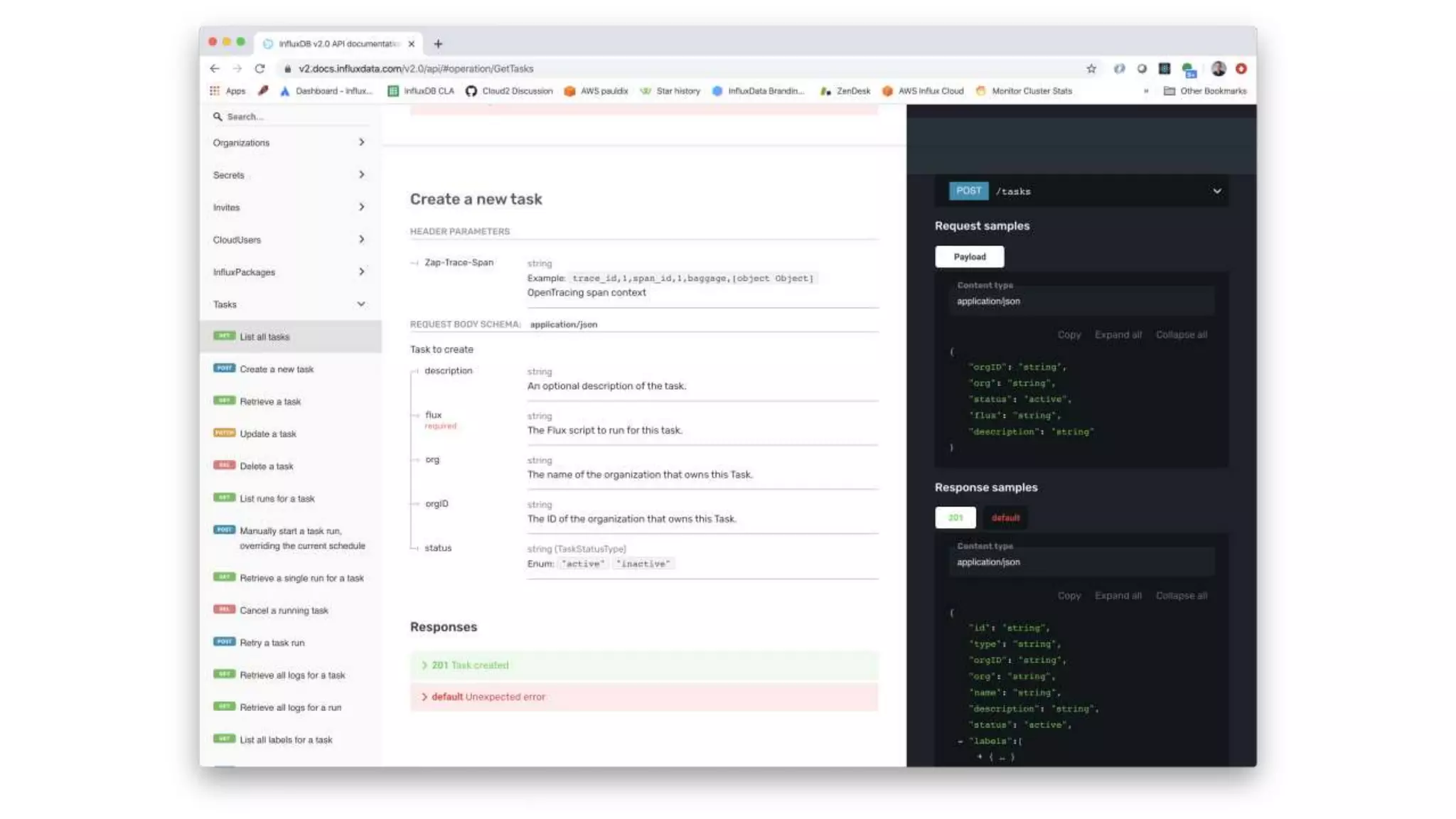Click Expand all in response samples
Screen dimensions: 1456x819
1118,596
